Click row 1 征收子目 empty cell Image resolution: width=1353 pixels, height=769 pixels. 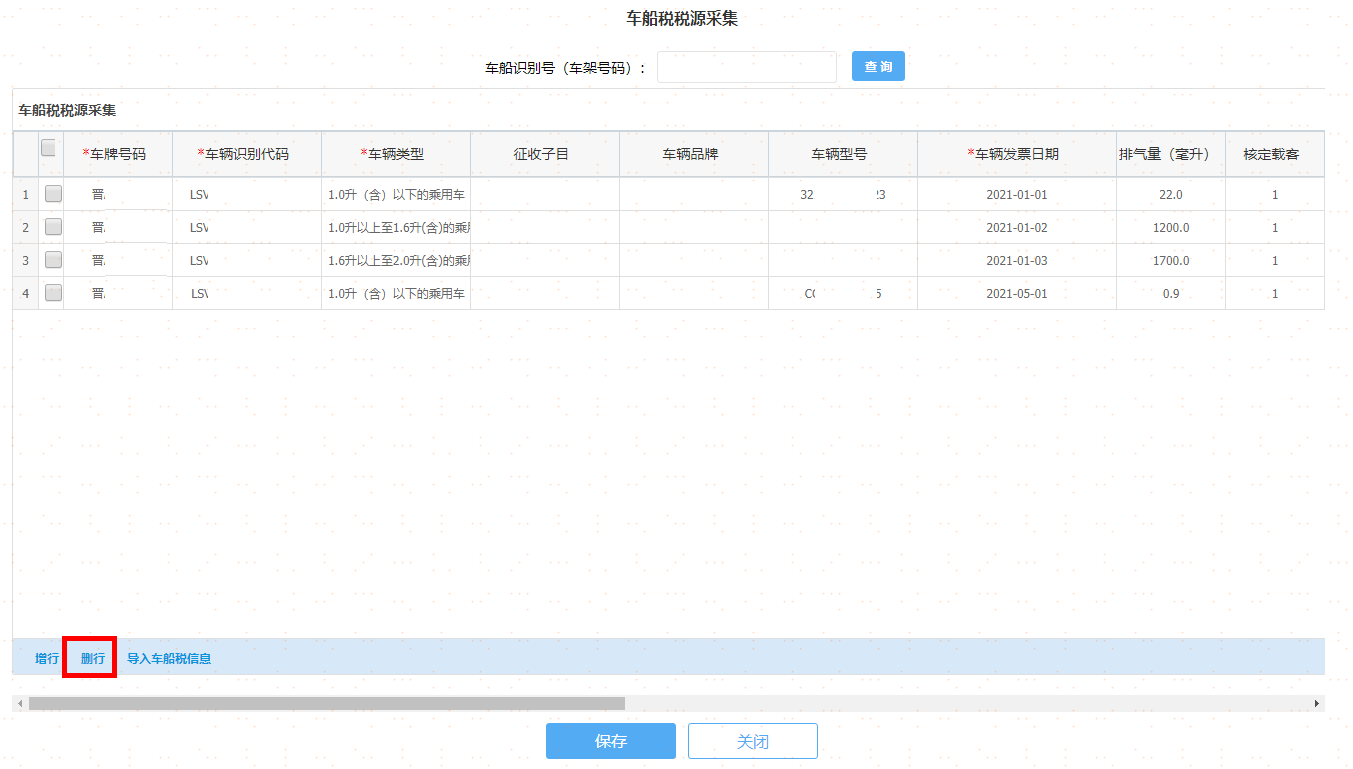tap(545, 194)
